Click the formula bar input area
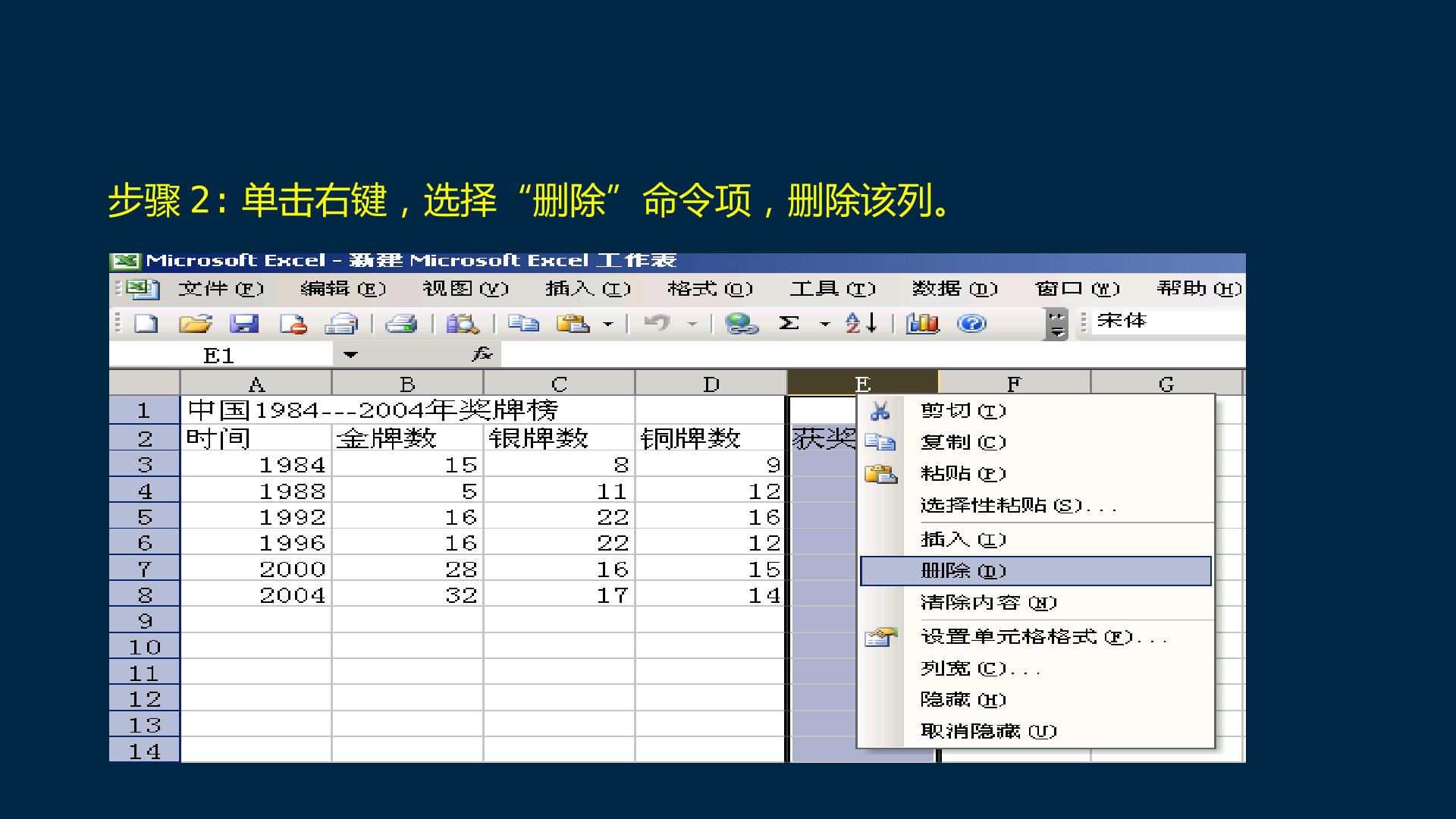This screenshot has width=1456, height=819. pos(873,354)
